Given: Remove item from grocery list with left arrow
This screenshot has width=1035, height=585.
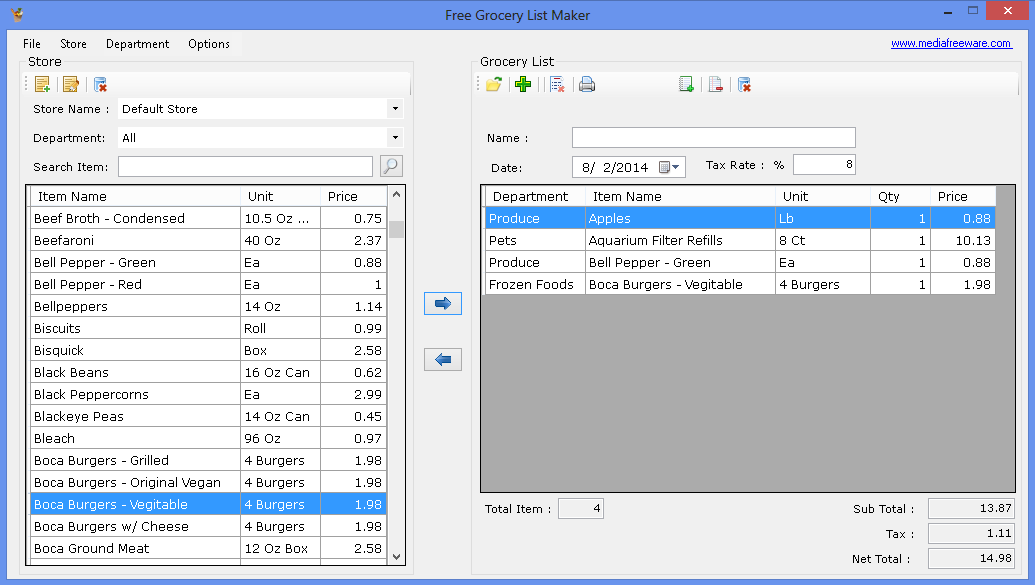Looking at the screenshot, I should [443, 360].
